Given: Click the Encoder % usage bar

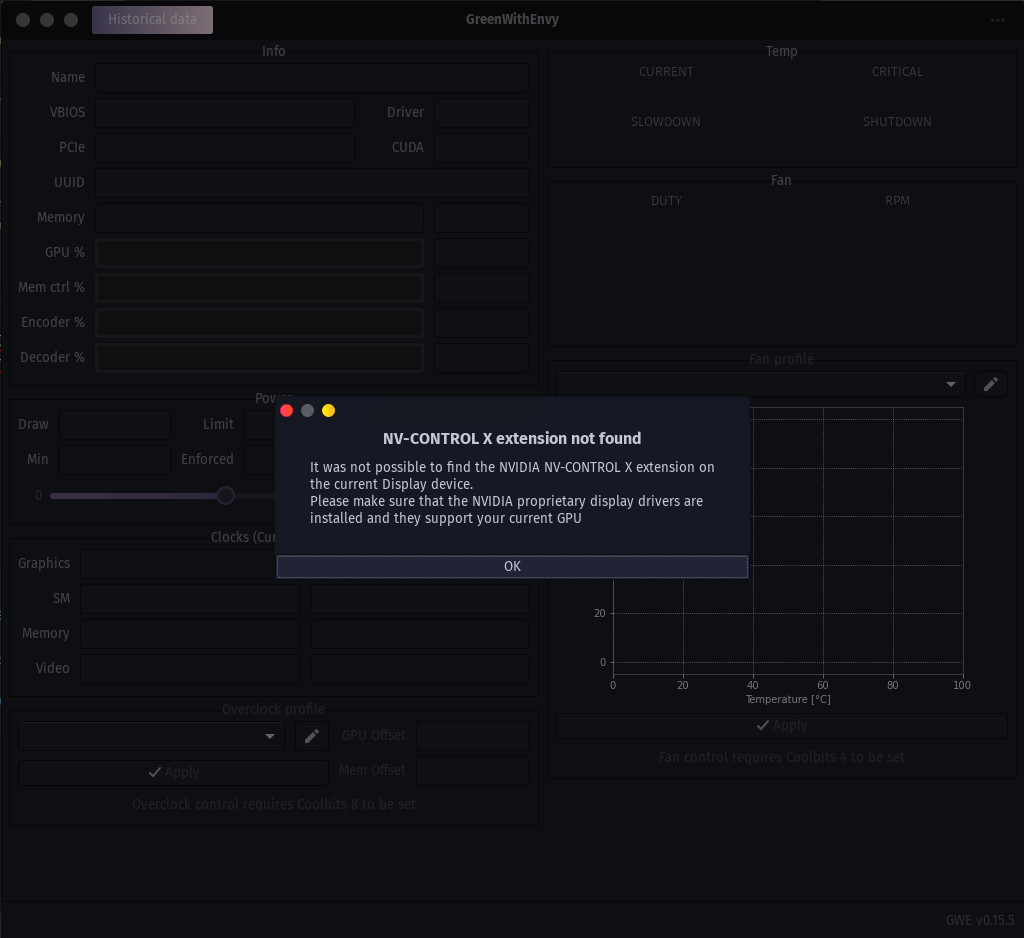Looking at the screenshot, I should pyautogui.click(x=259, y=323).
